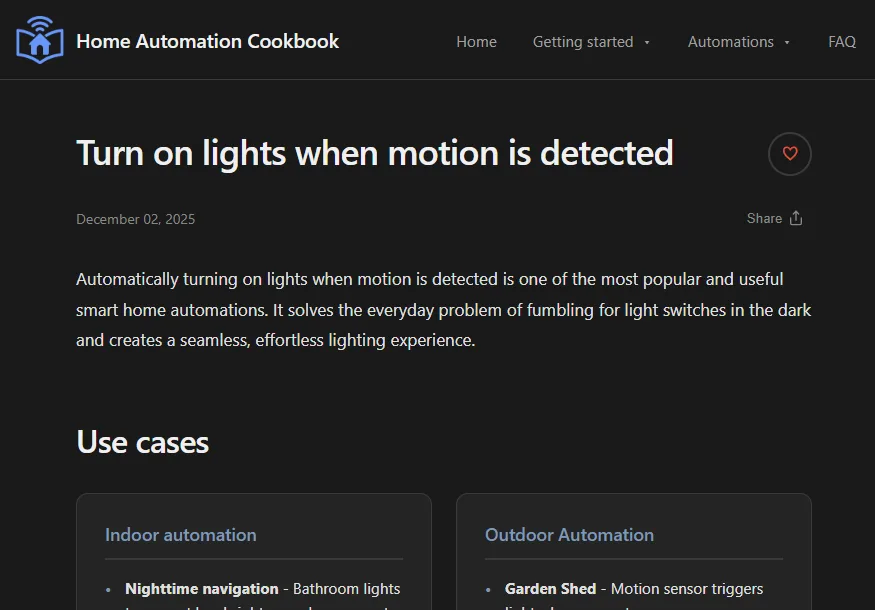The width and height of the screenshot is (875, 610).
Task: Click the bullet before Garden Shed
Action: (488, 589)
